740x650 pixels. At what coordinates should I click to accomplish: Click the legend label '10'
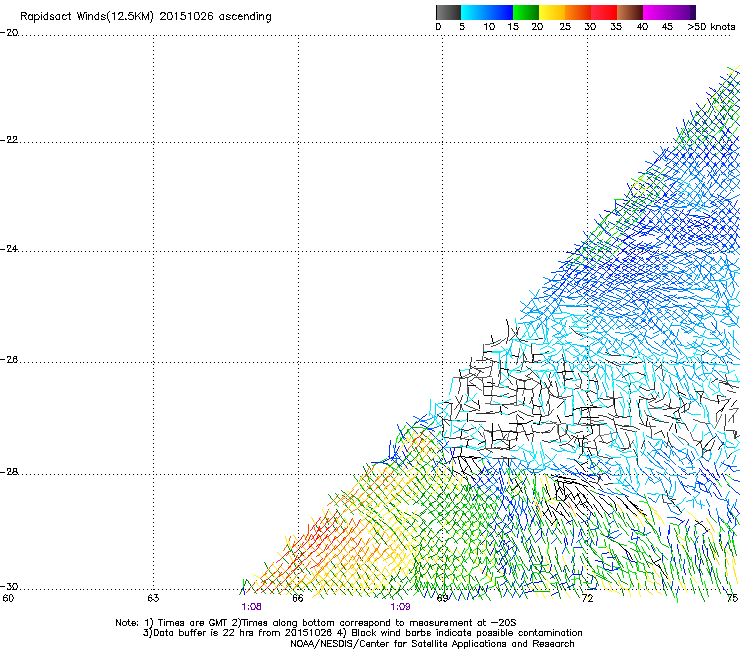(489, 27)
